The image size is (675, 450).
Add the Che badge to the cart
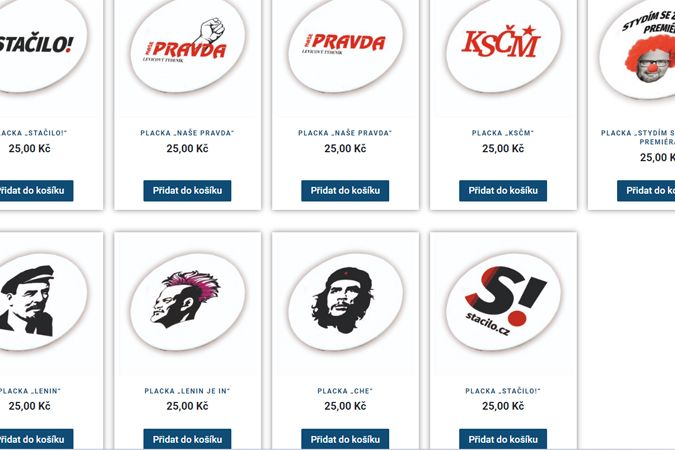(x=345, y=439)
